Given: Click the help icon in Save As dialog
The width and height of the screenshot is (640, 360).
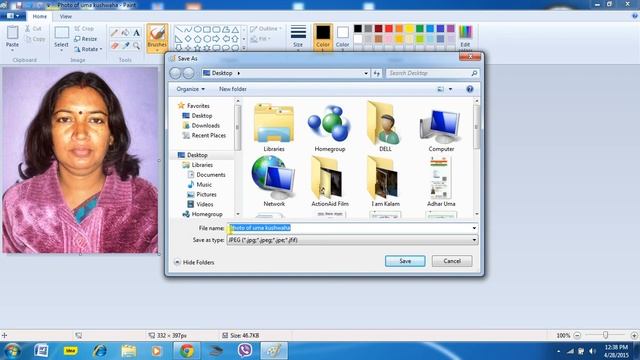Looking at the screenshot, I should click(x=470, y=89).
